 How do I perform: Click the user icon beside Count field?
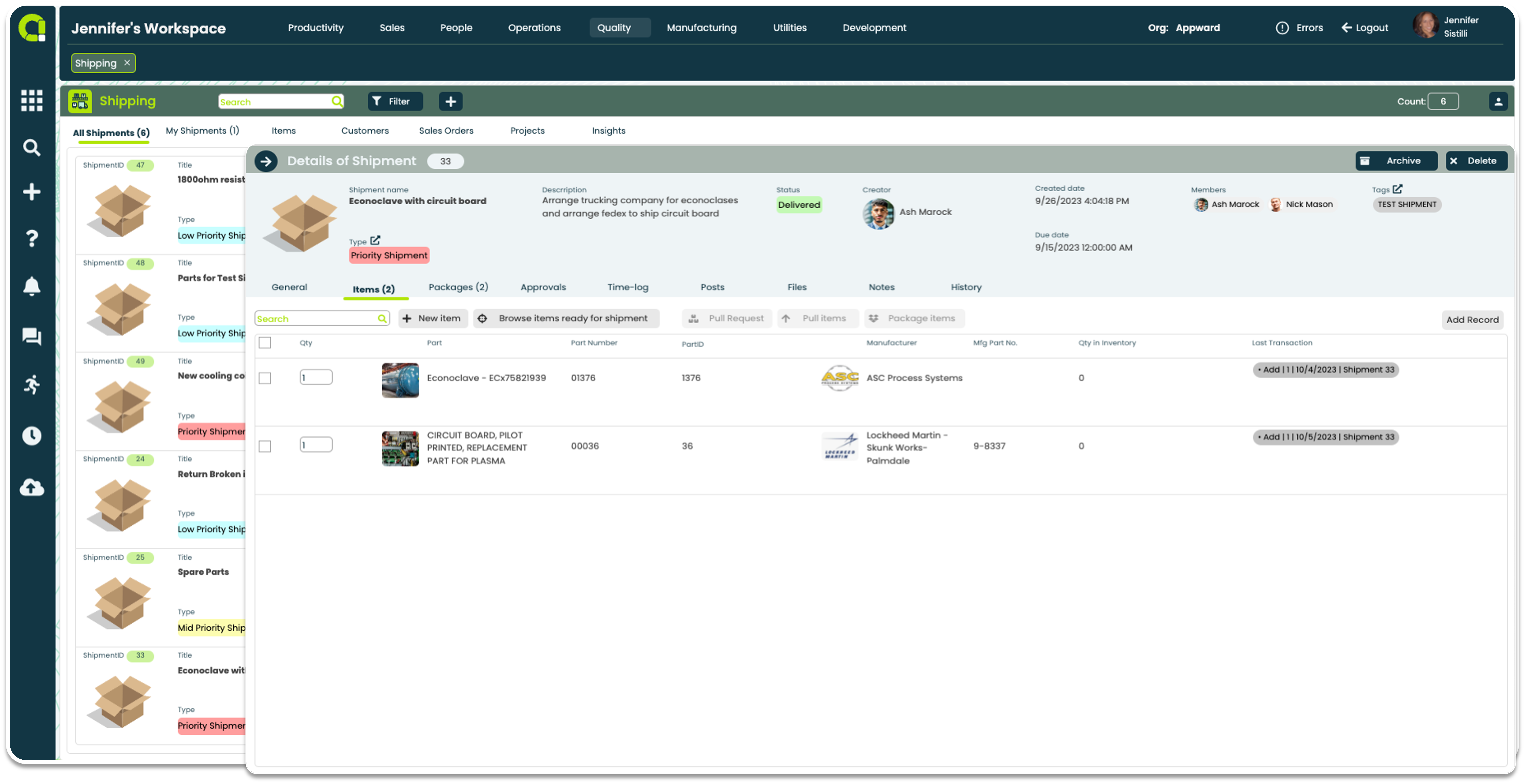[x=1498, y=101]
